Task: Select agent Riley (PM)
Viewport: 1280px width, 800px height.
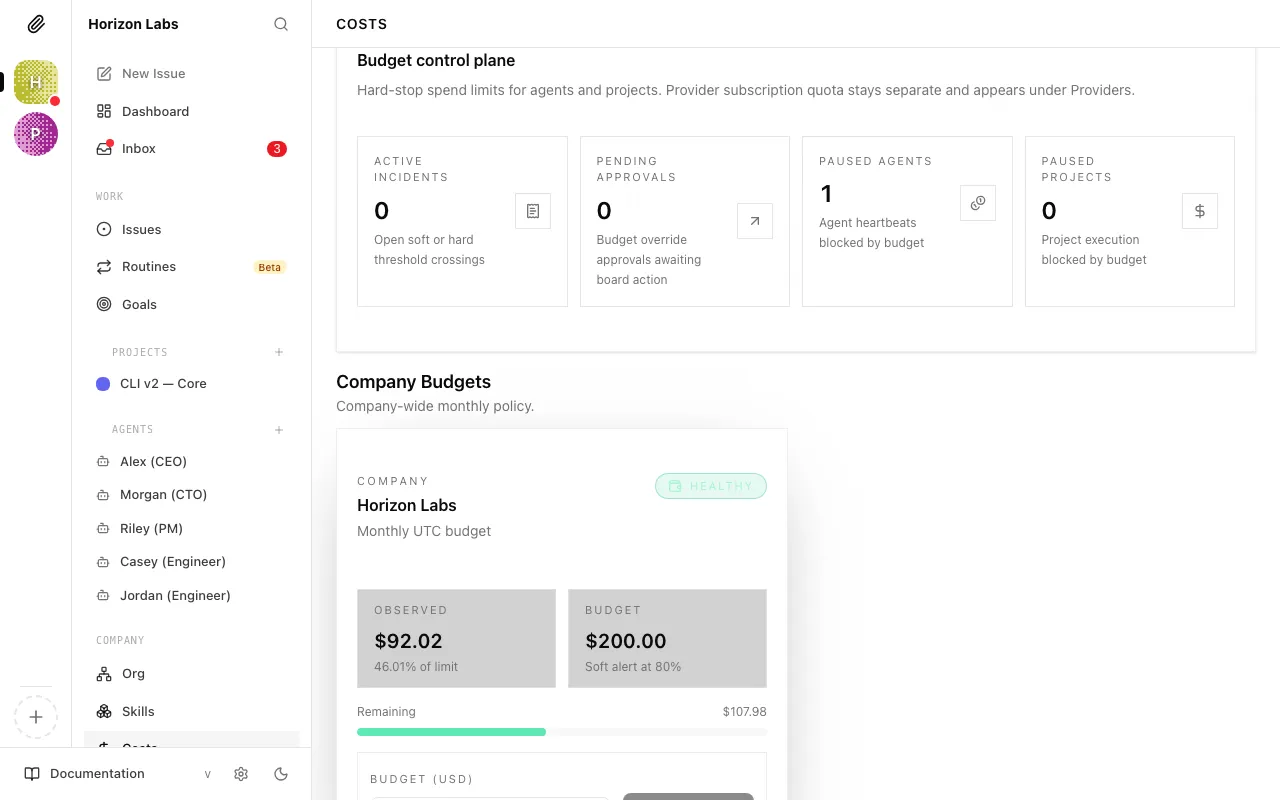Action: coord(191,529)
